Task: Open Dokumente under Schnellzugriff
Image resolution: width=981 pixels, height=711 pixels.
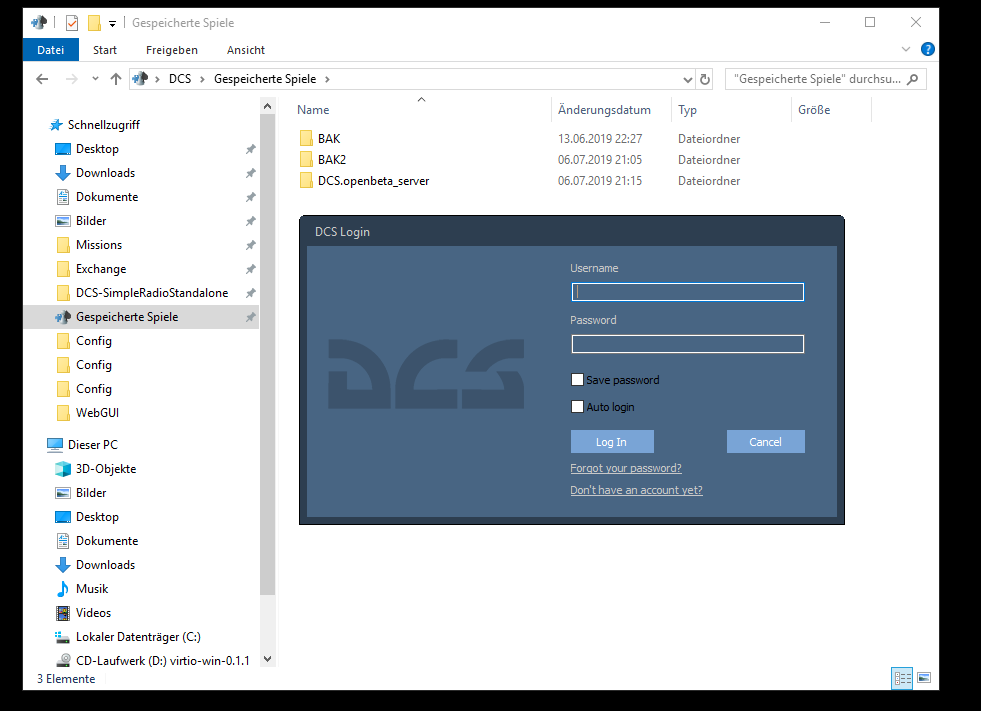Action: [x=107, y=197]
